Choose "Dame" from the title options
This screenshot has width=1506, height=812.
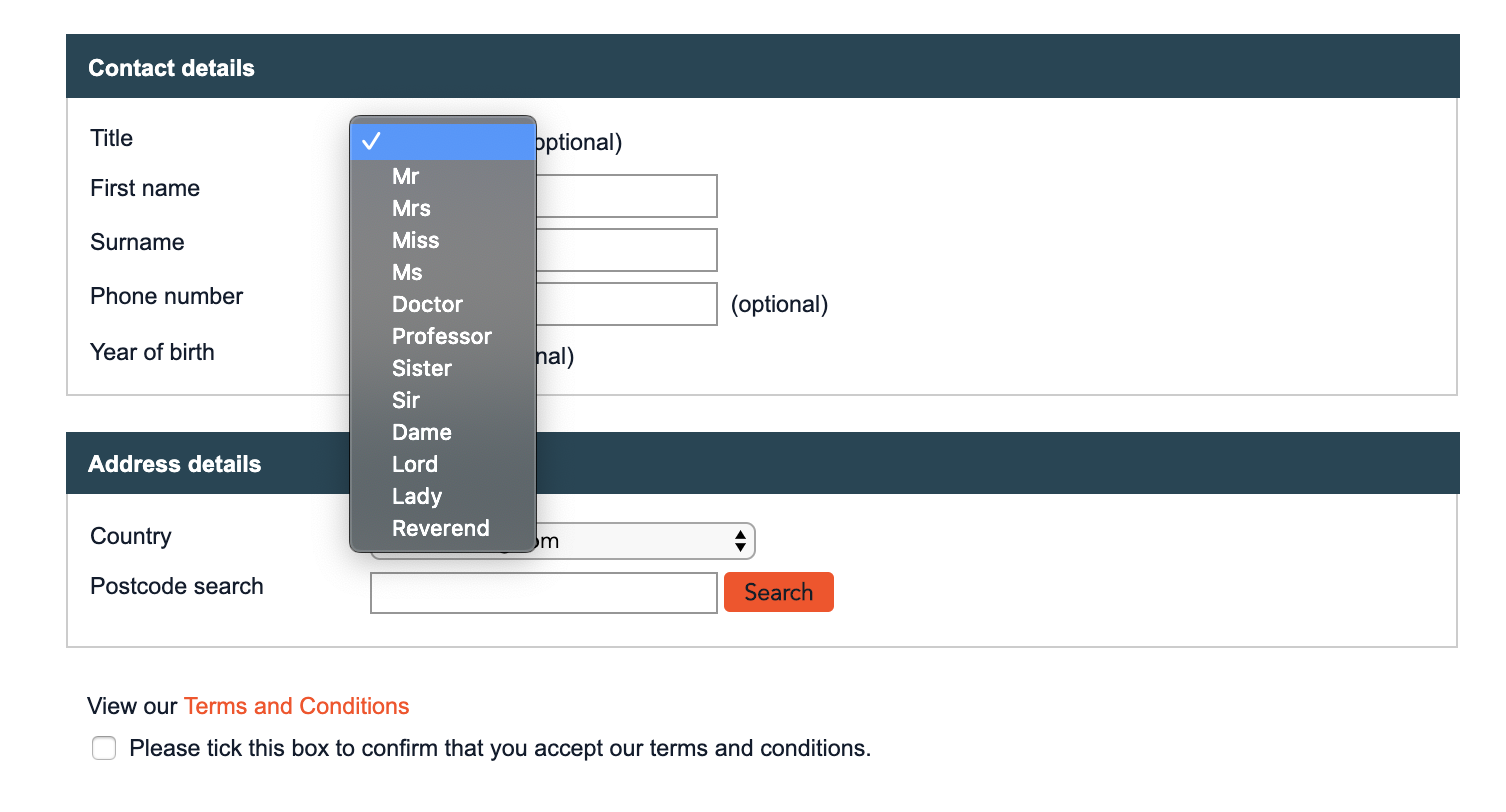pyautogui.click(x=421, y=432)
